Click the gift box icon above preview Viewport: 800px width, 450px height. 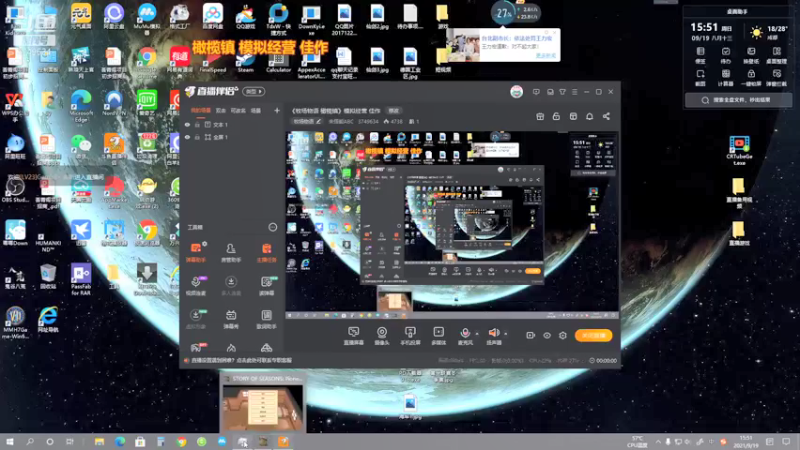coord(540,116)
